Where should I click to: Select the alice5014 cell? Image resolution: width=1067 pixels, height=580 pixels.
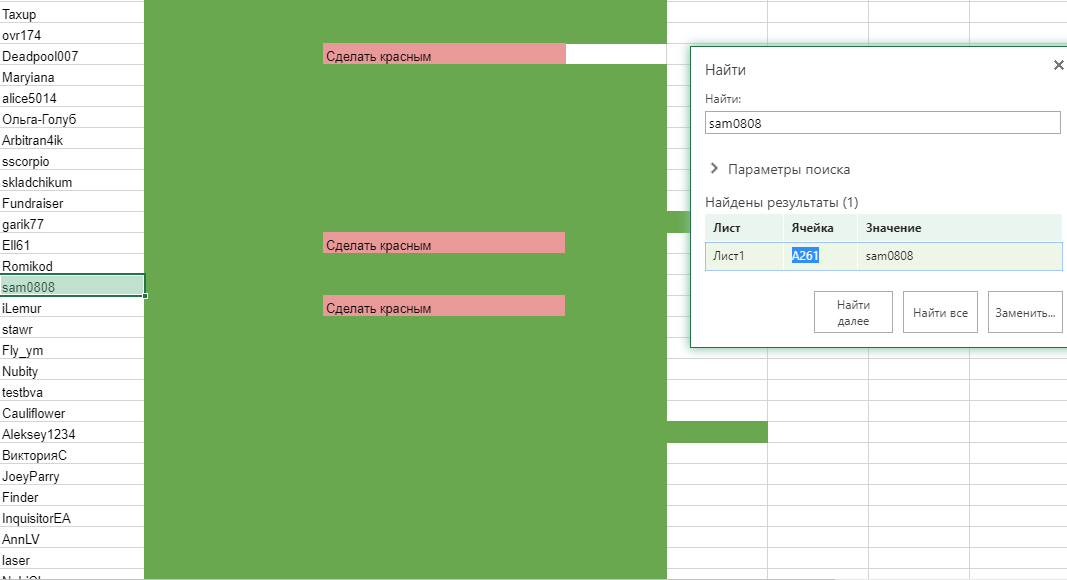click(x=72, y=97)
